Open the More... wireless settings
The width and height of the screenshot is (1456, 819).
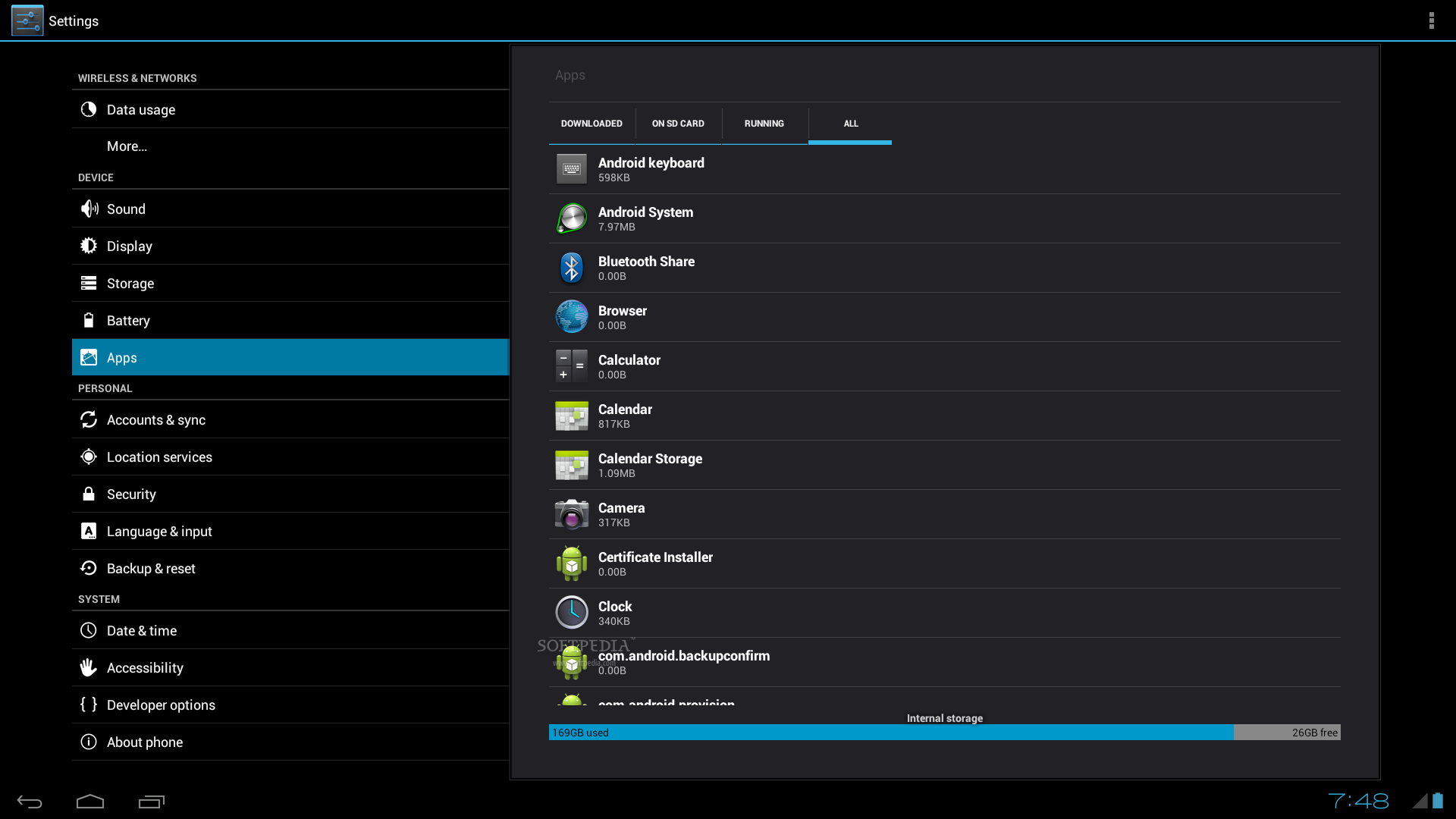point(290,146)
